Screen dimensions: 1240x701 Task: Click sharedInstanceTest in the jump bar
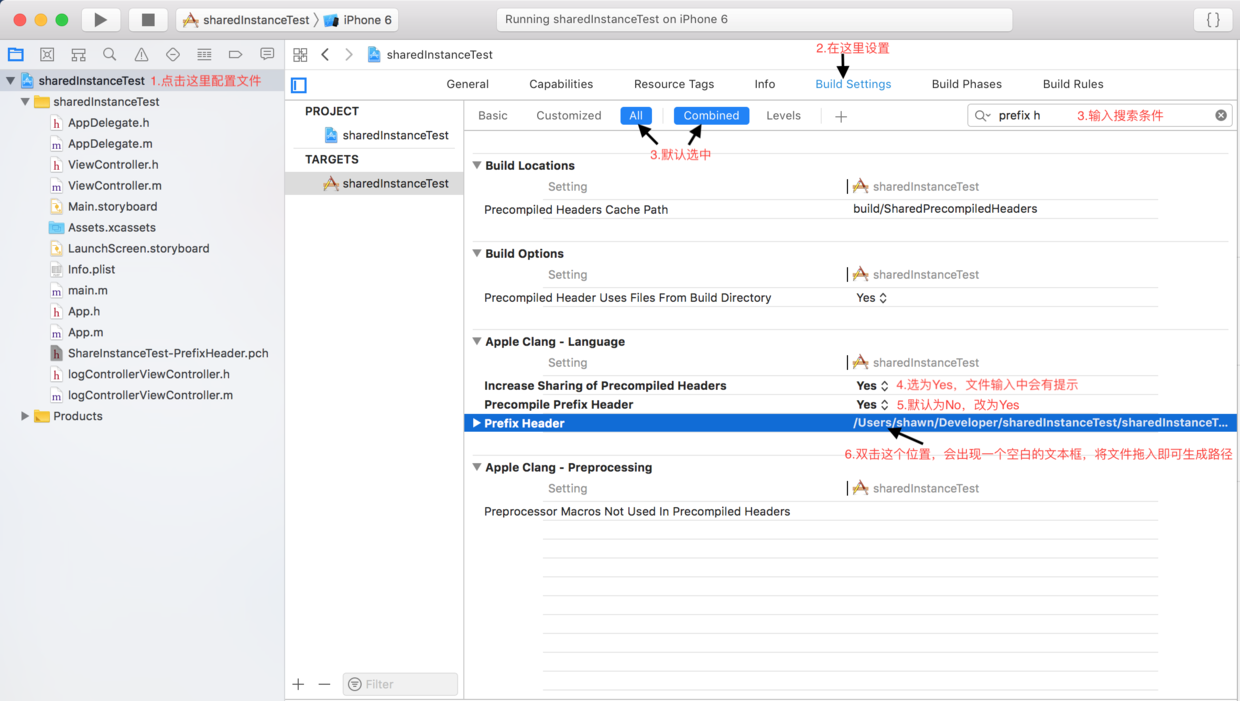430,55
